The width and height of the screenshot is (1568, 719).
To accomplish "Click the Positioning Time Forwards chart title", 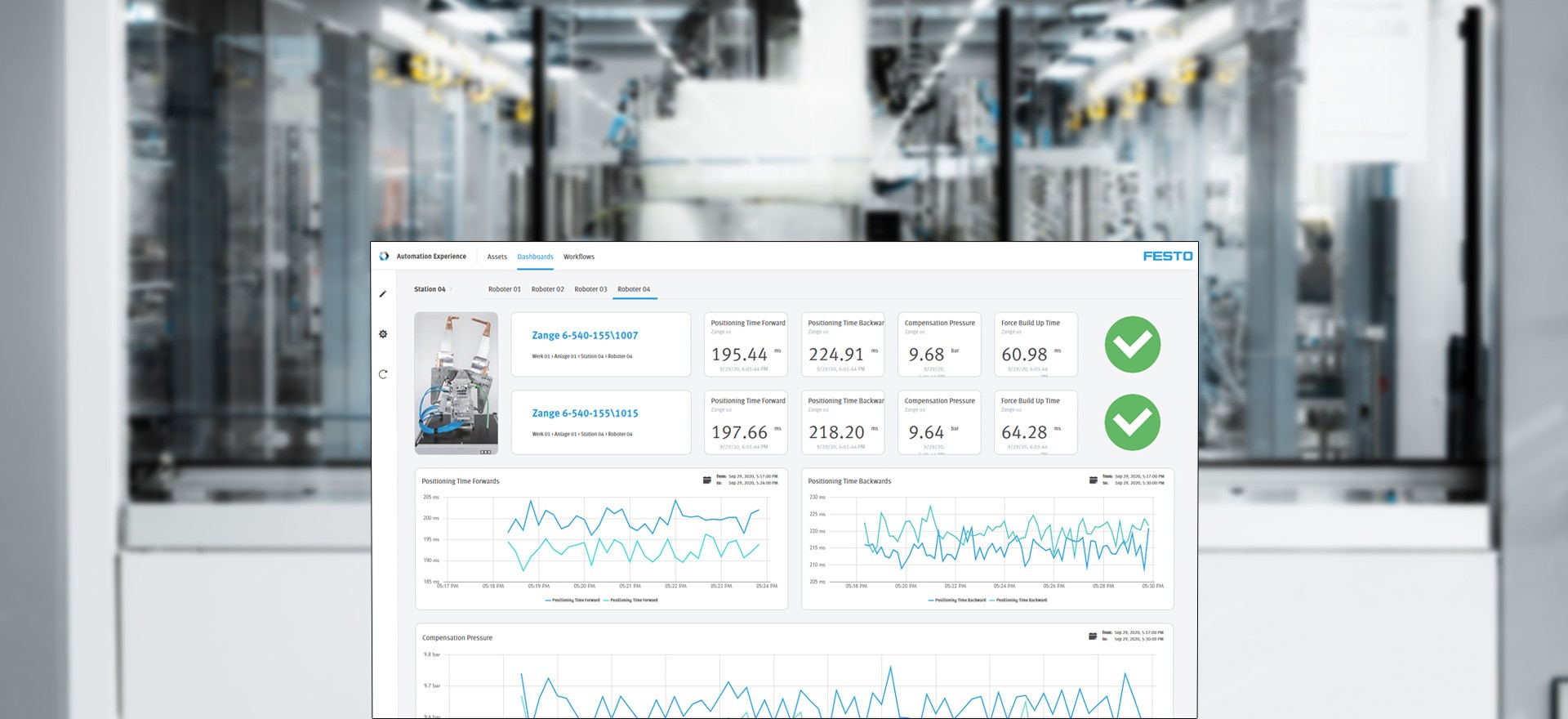I will coord(461,481).
